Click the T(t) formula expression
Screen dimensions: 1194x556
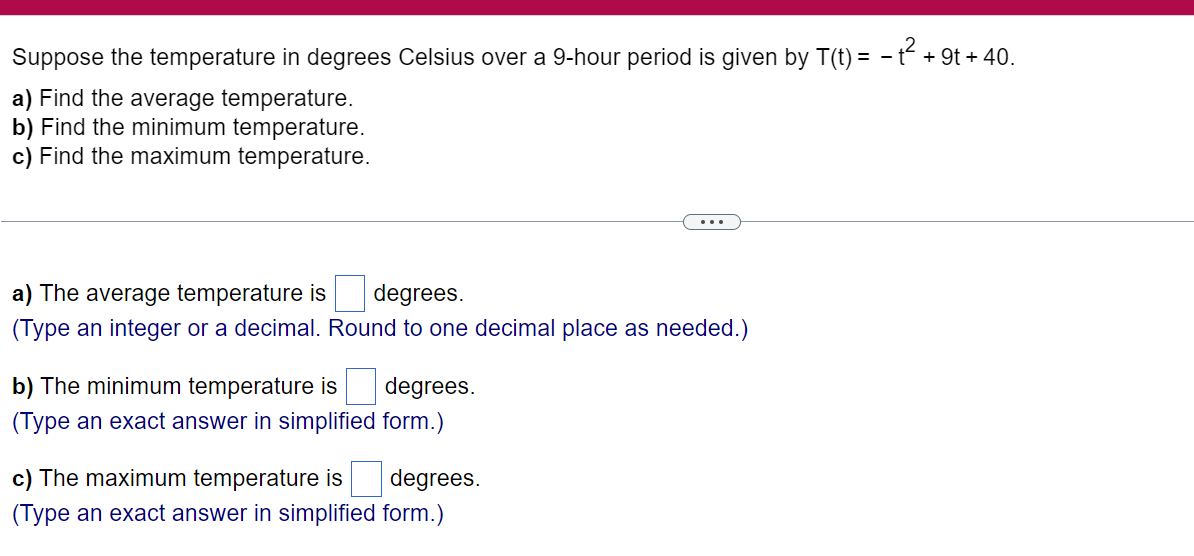[916, 55]
